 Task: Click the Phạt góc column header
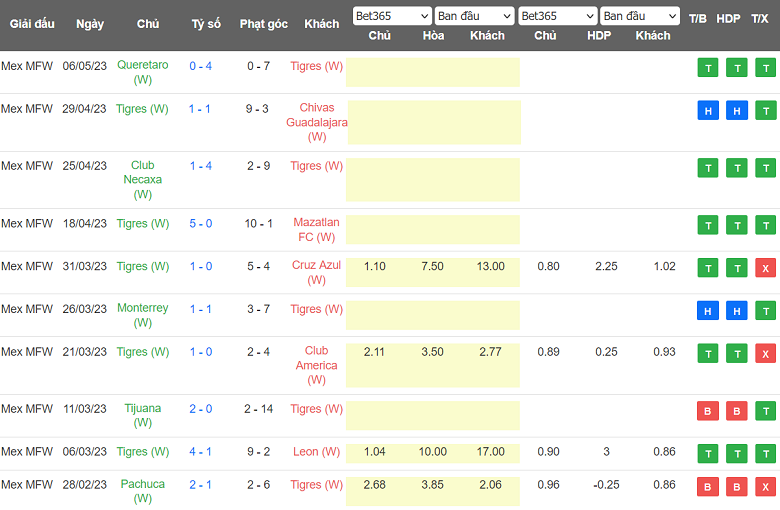point(264,24)
